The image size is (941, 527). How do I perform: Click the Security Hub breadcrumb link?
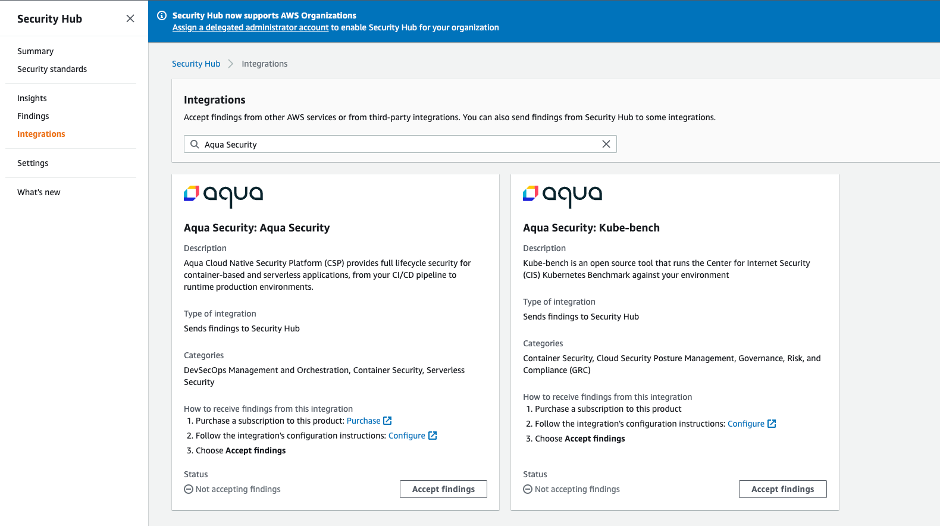point(196,64)
